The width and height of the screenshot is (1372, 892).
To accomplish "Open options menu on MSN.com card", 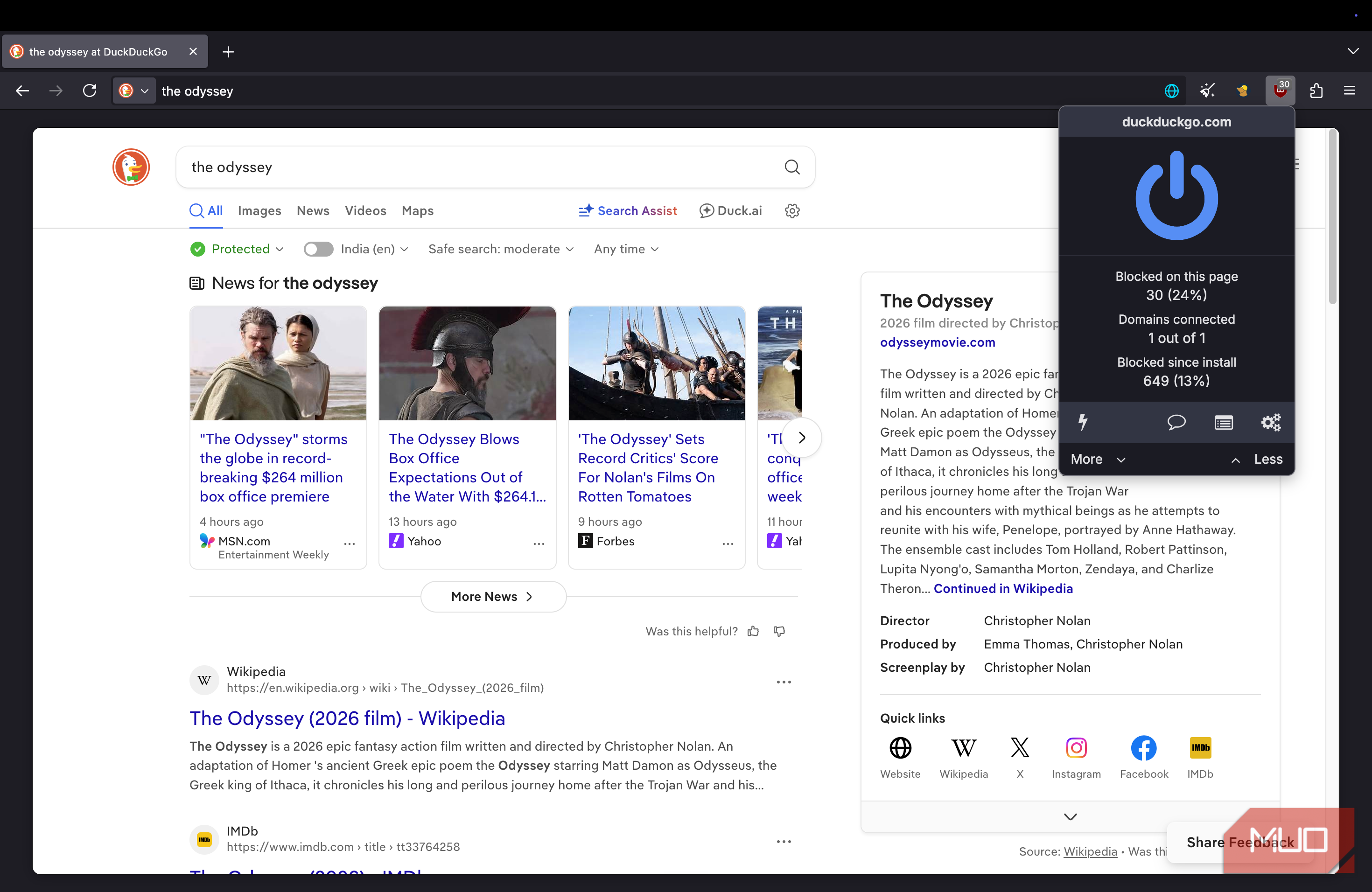I will pyautogui.click(x=350, y=544).
